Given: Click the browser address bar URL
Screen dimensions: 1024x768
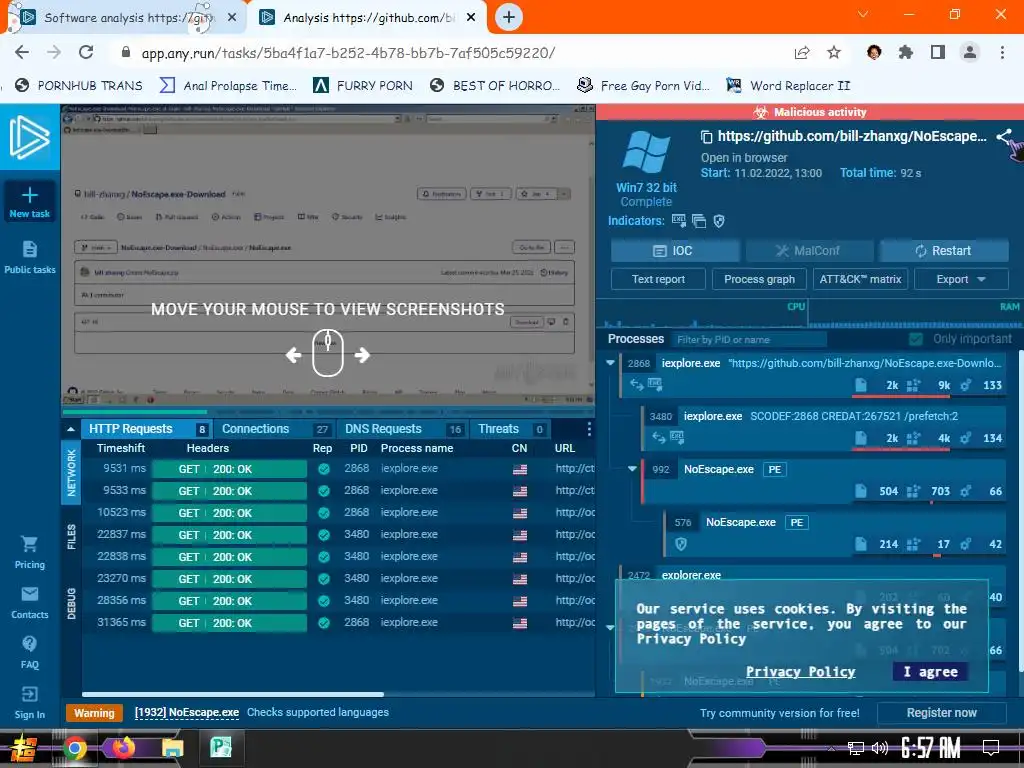Looking at the screenshot, I should [348, 53].
